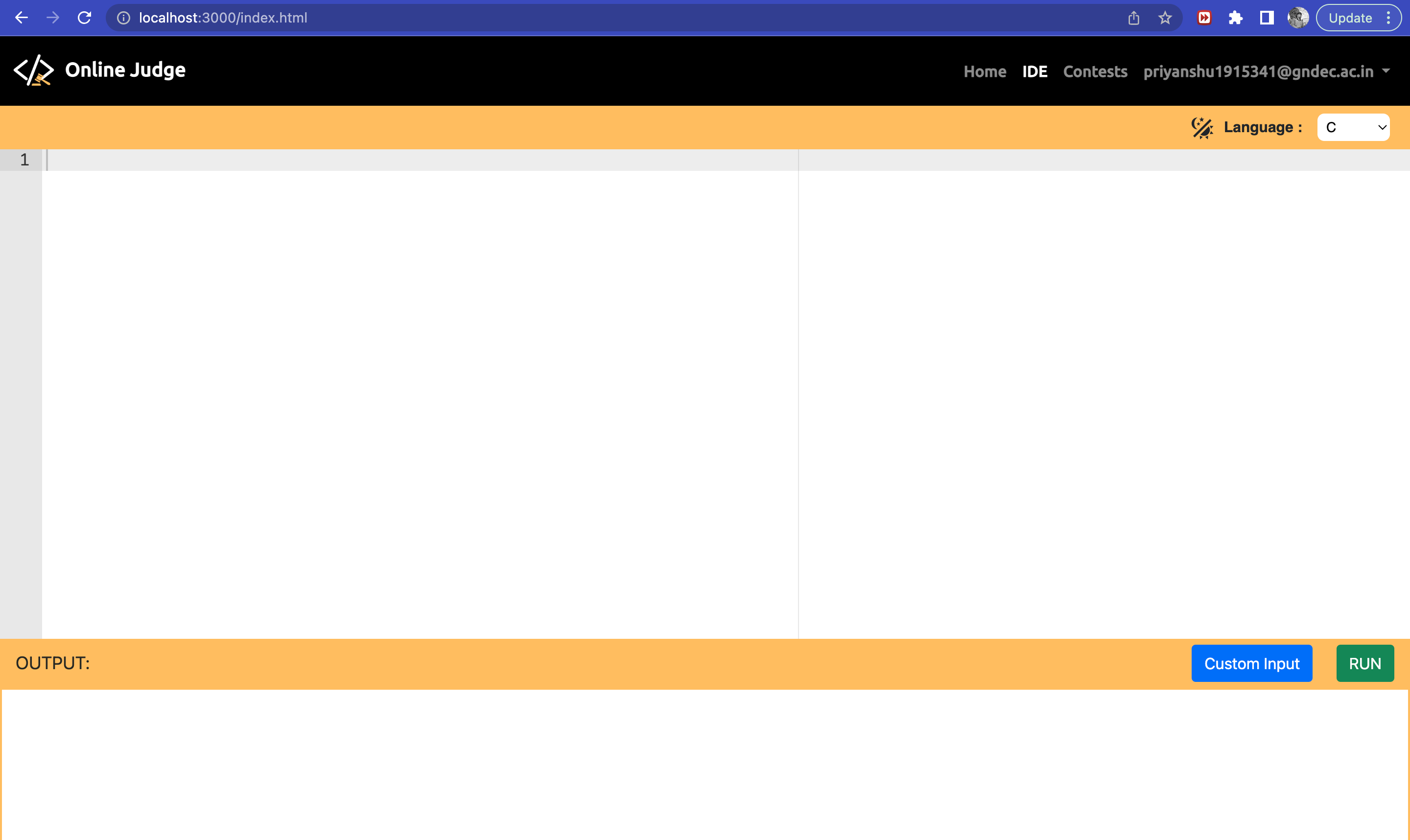
Task: Toggle the bookmark star for this page
Action: [x=1164, y=18]
